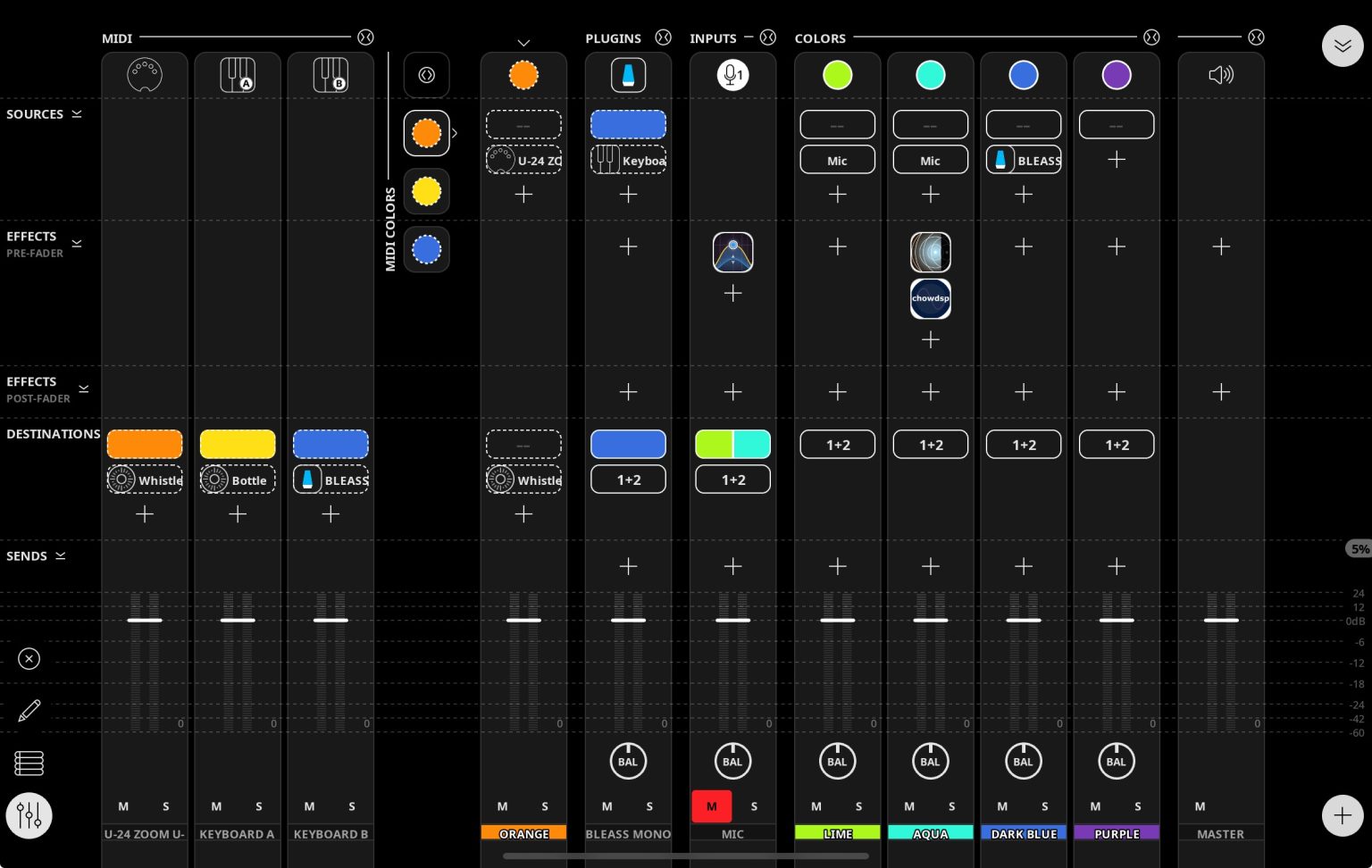Click the INPUTS section header
The width and height of the screenshot is (1372, 868).
click(713, 38)
